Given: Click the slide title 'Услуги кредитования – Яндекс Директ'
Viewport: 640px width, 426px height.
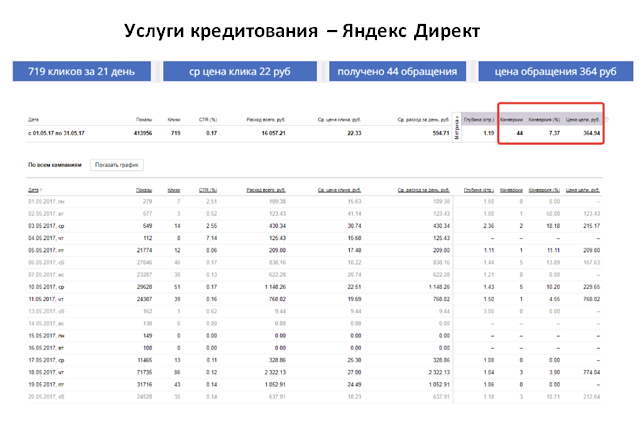Looking at the screenshot, I should (302, 31).
